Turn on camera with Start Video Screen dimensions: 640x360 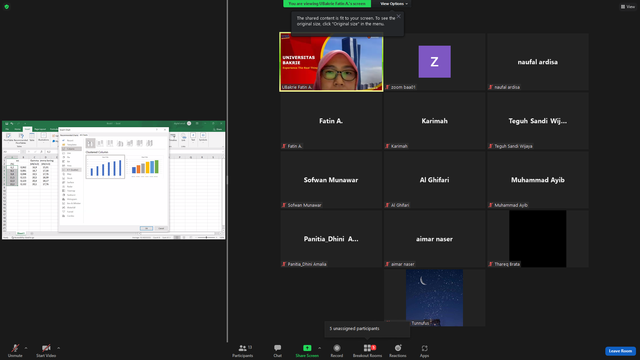click(46, 350)
